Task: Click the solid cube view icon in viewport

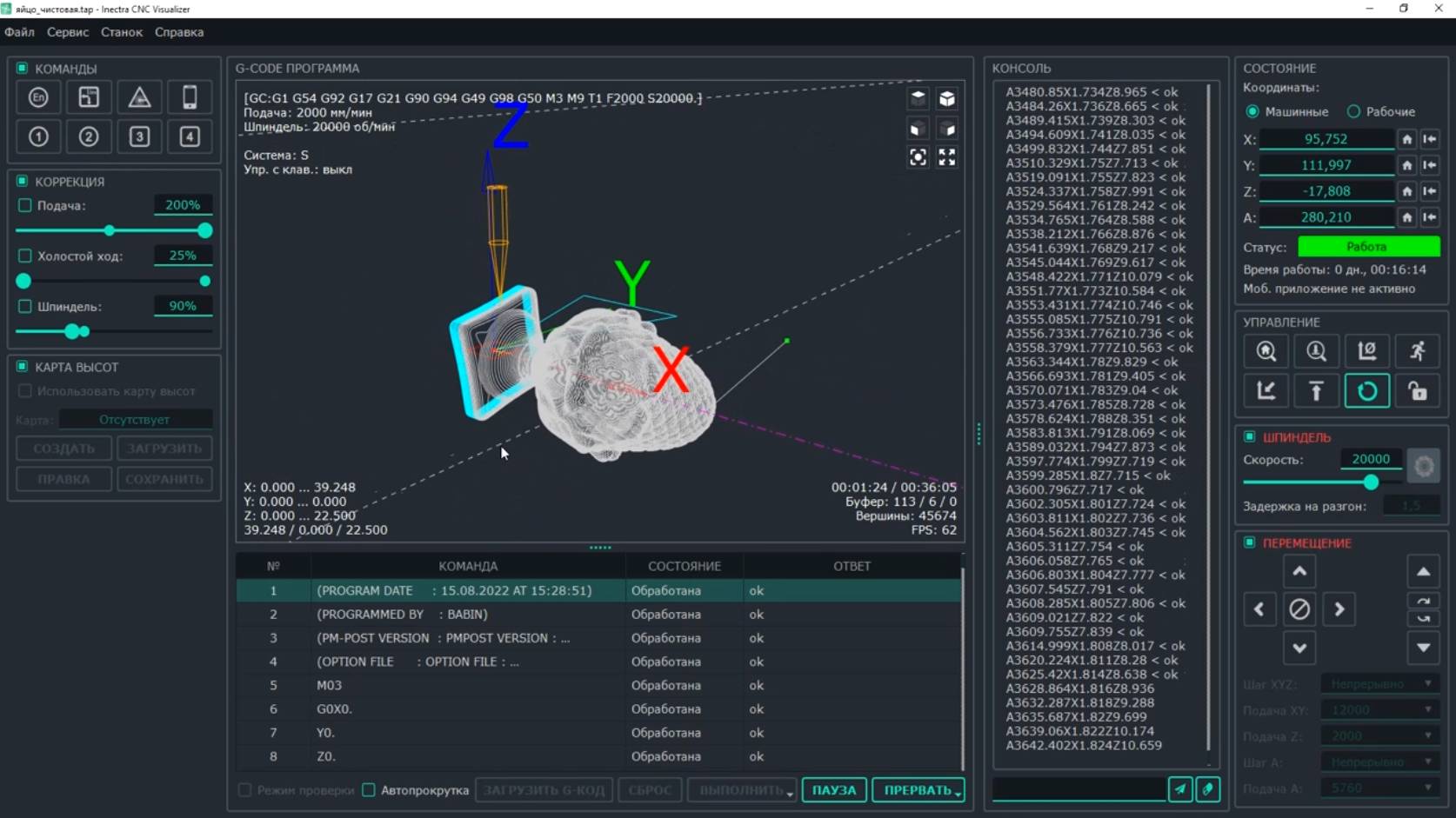Action: [947, 98]
